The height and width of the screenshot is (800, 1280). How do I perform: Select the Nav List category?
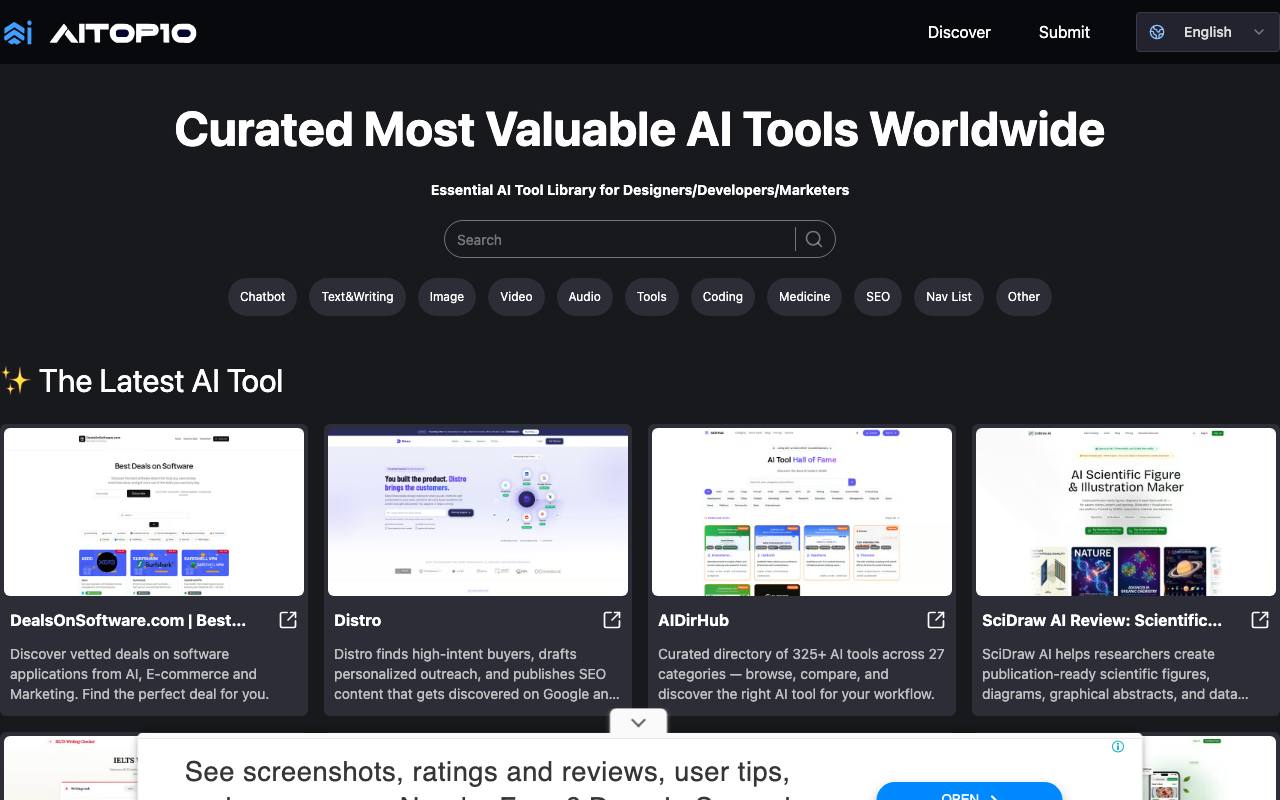[949, 297]
